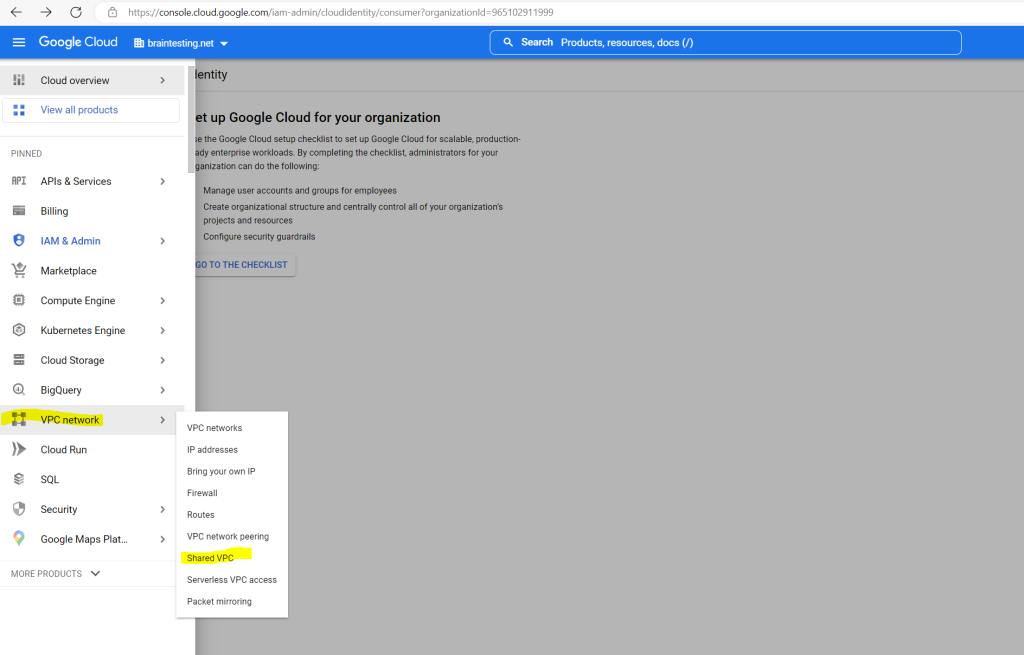
Task: Open Firewall in the VPC submenu
Action: click(x=202, y=492)
